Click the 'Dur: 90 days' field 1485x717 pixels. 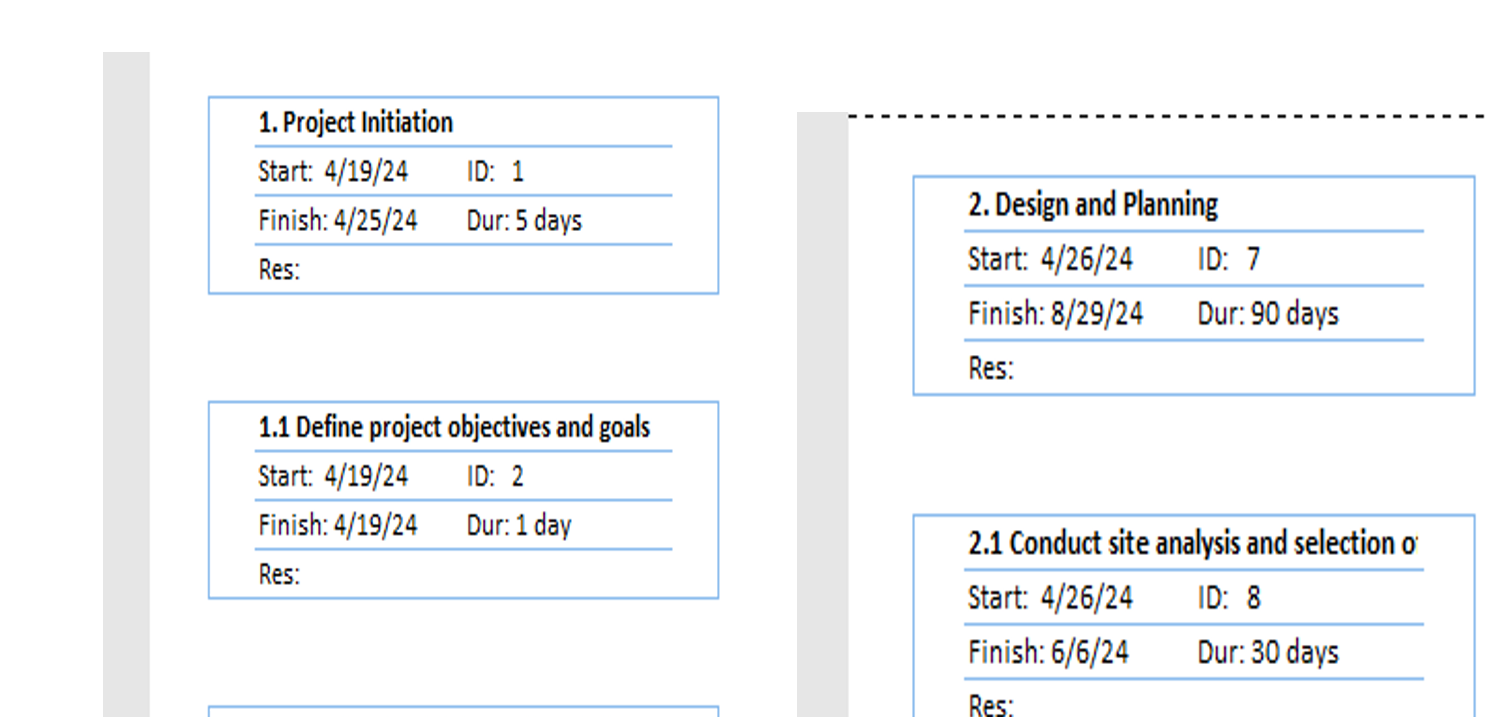pyautogui.click(x=1268, y=314)
